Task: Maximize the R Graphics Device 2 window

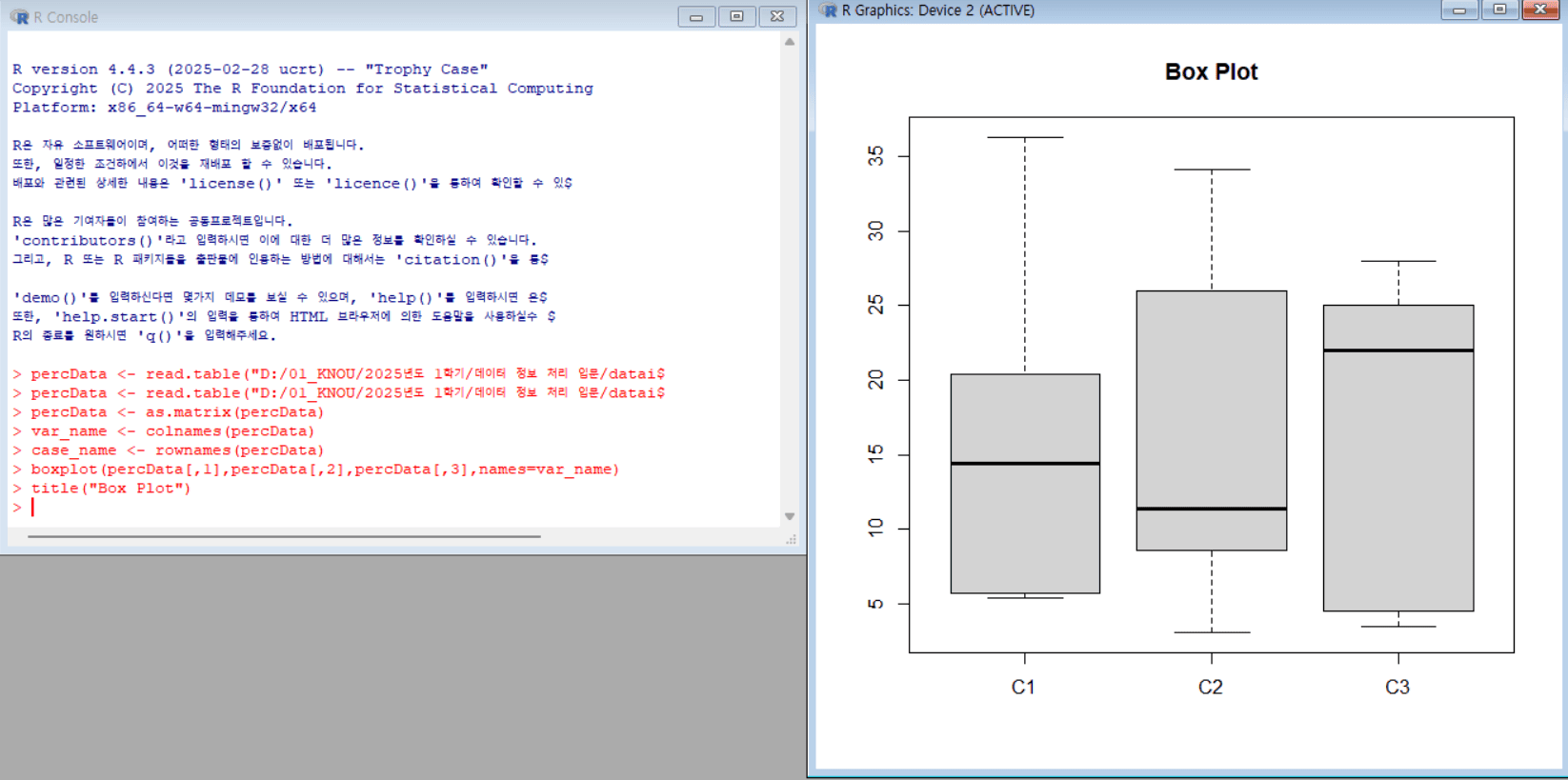Action: click(x=1499, y=10)
